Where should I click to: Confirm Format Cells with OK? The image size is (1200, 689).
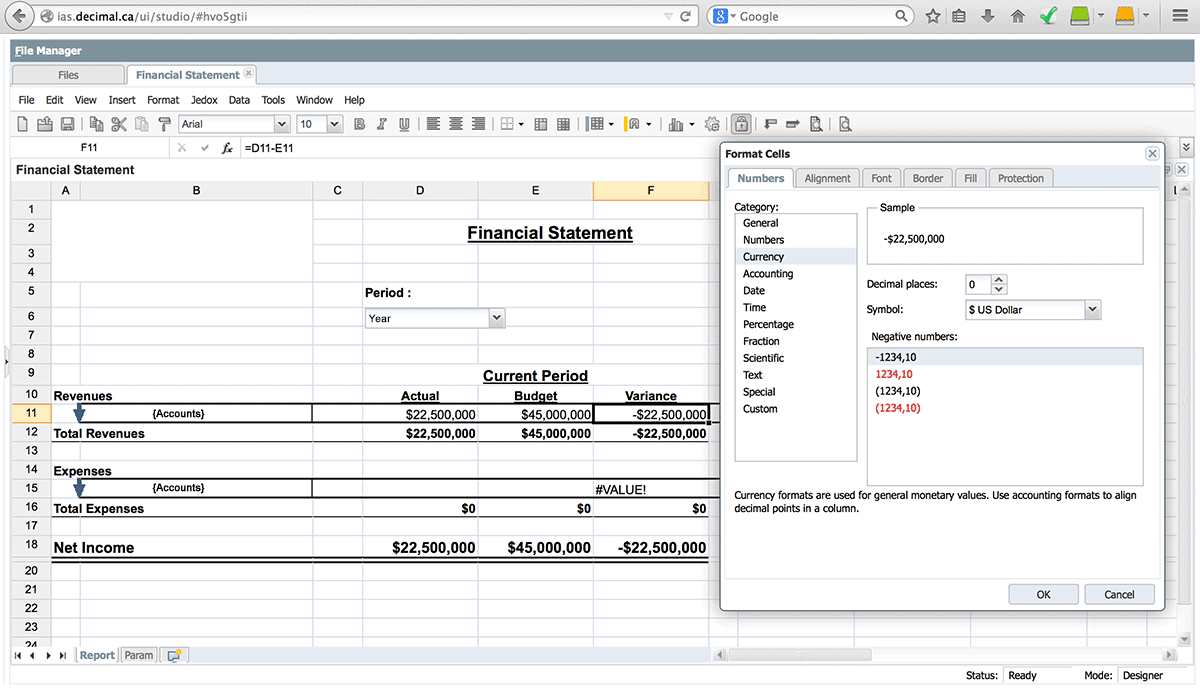(1043, 594)
